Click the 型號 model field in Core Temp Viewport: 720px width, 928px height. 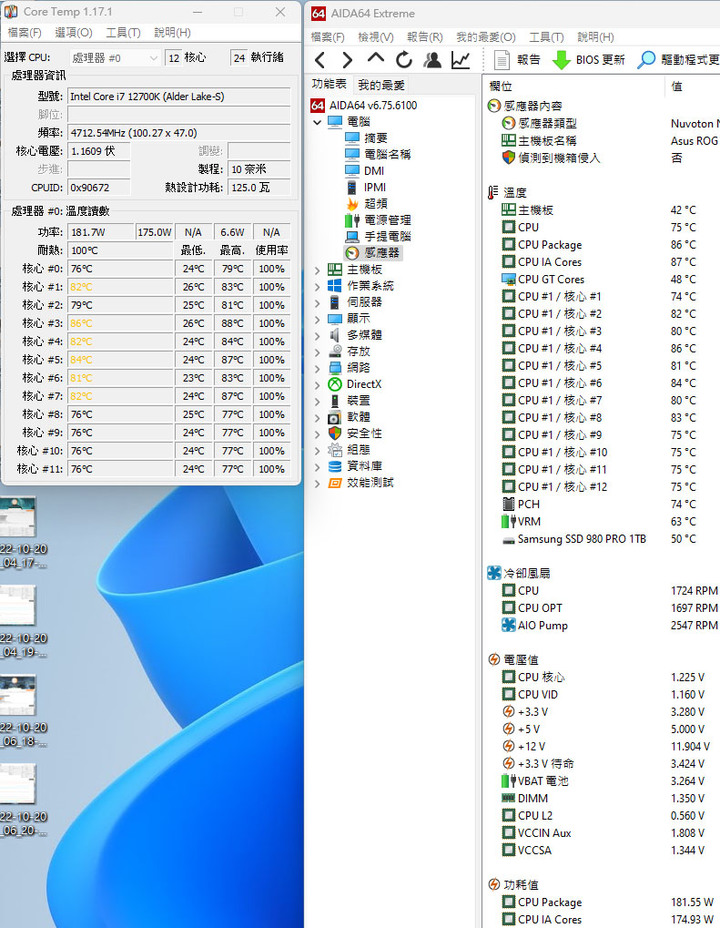[179, 96]
